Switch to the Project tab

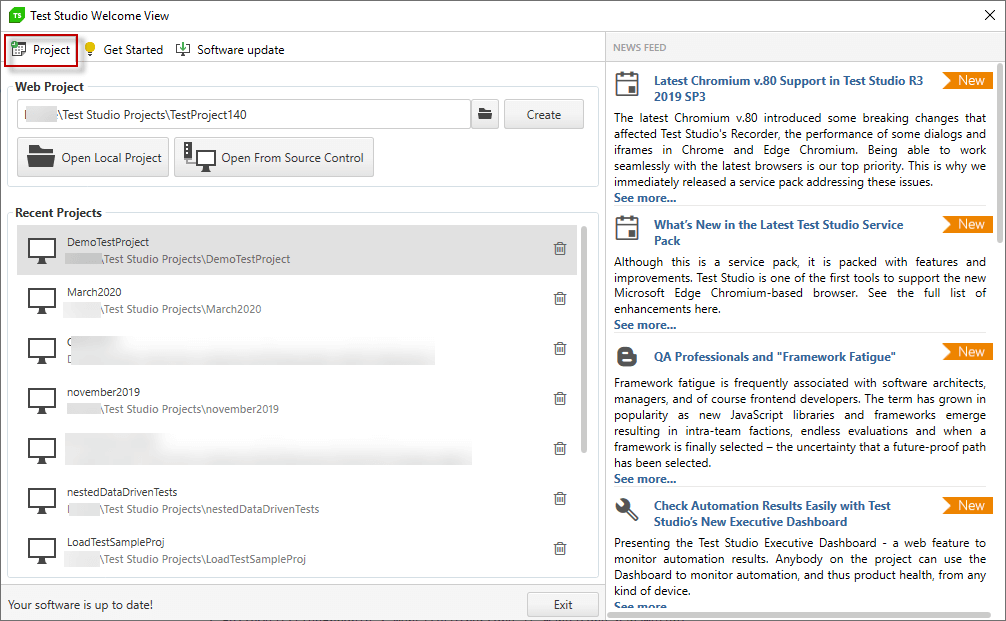coord(41,50)
